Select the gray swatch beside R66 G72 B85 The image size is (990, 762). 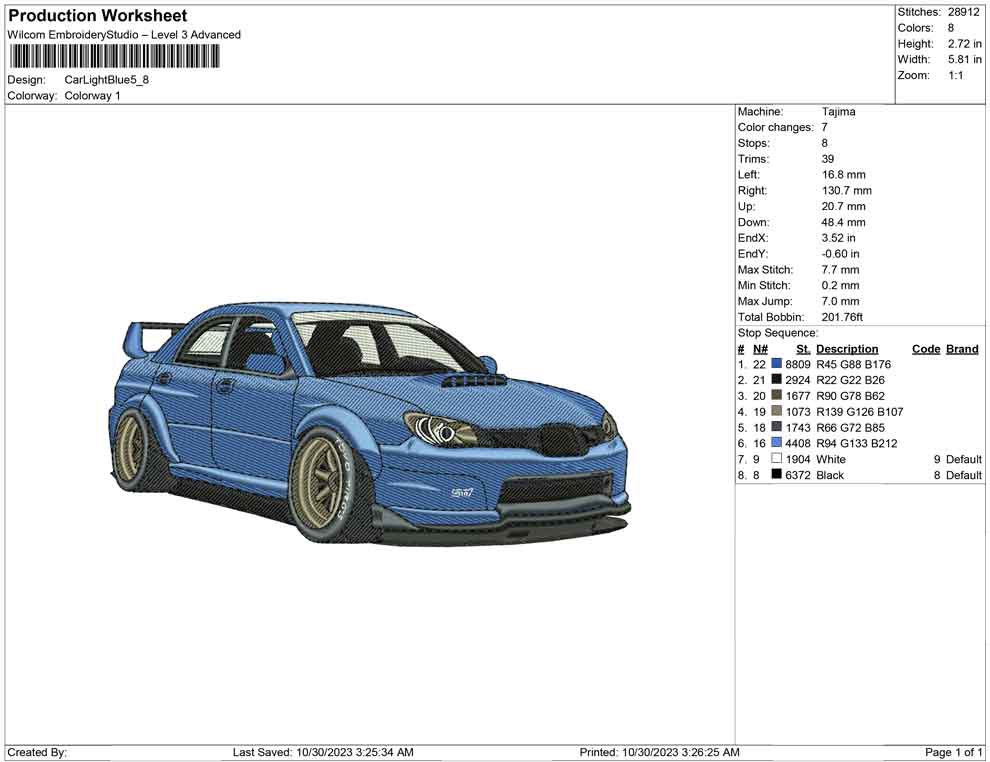pos(777,428)
